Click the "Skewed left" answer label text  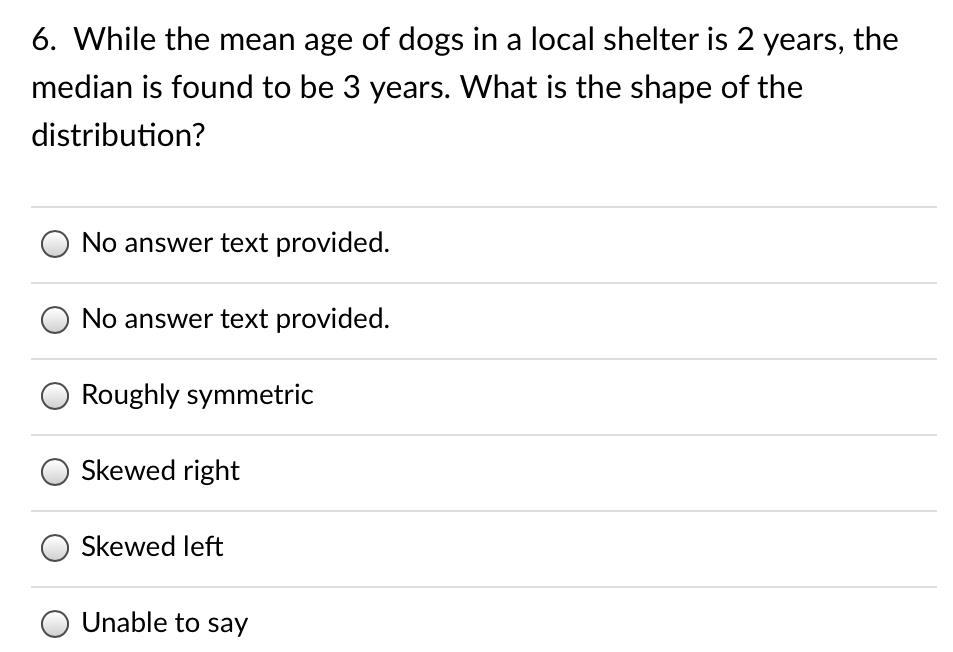pyautogui.click(x=152, y=547)
